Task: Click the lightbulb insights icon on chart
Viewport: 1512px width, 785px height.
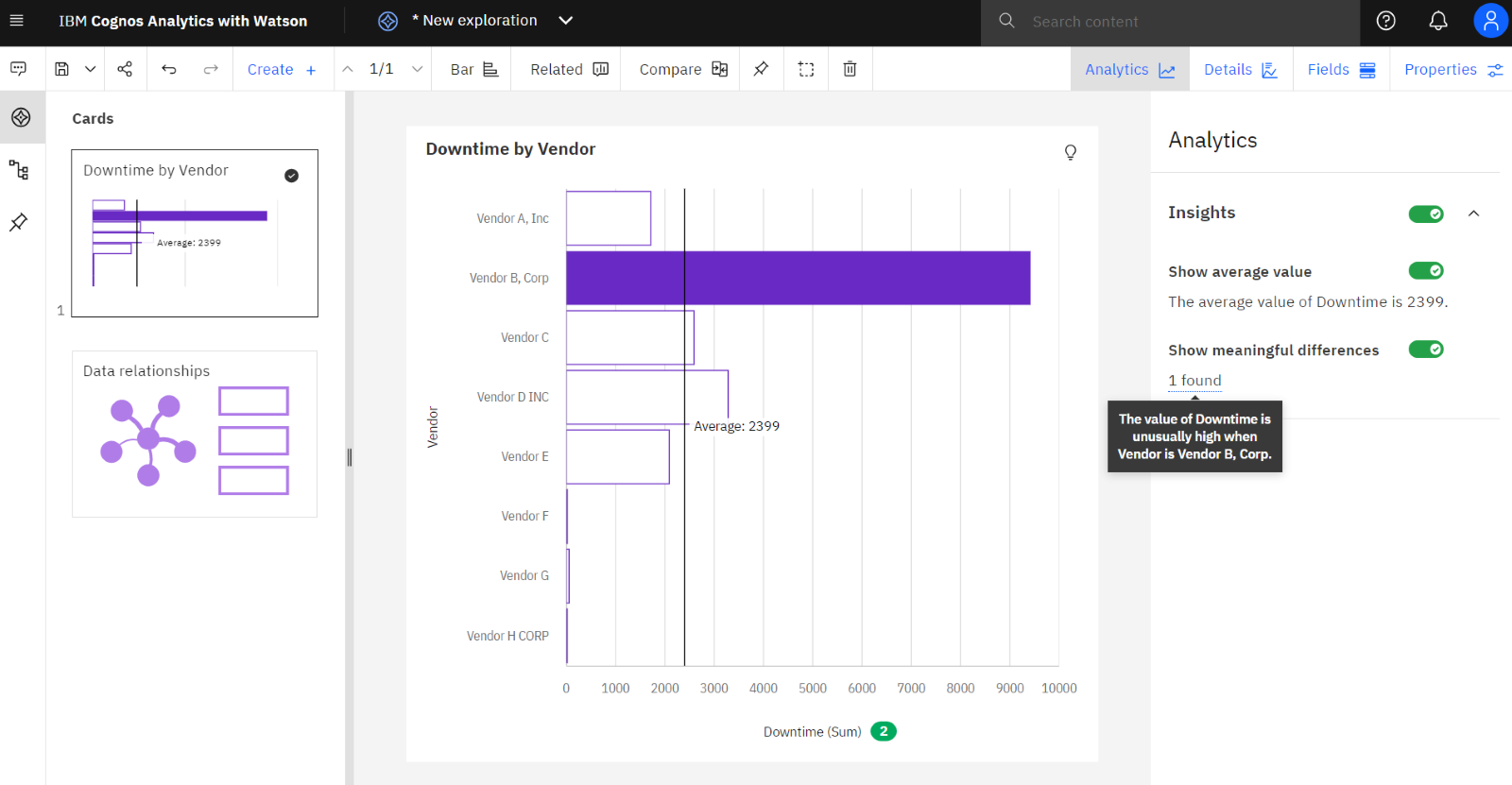Action: point(1070,152)
